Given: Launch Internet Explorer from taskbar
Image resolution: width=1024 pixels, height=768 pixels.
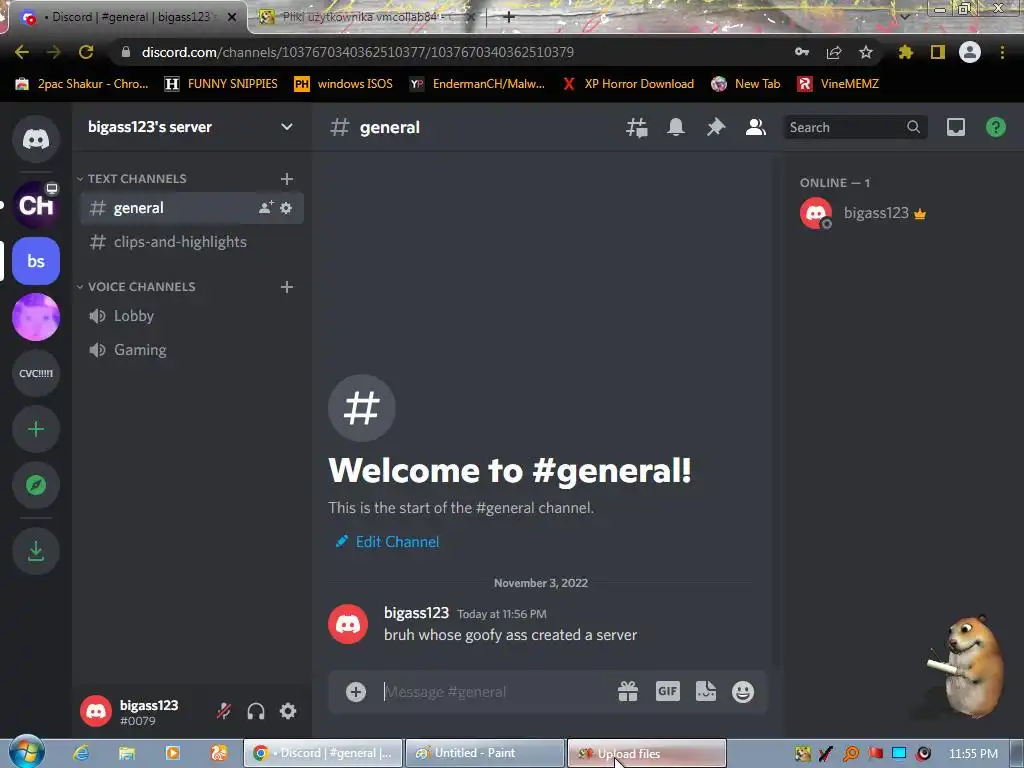Looking at the screenshot, I should click(81, 754).
